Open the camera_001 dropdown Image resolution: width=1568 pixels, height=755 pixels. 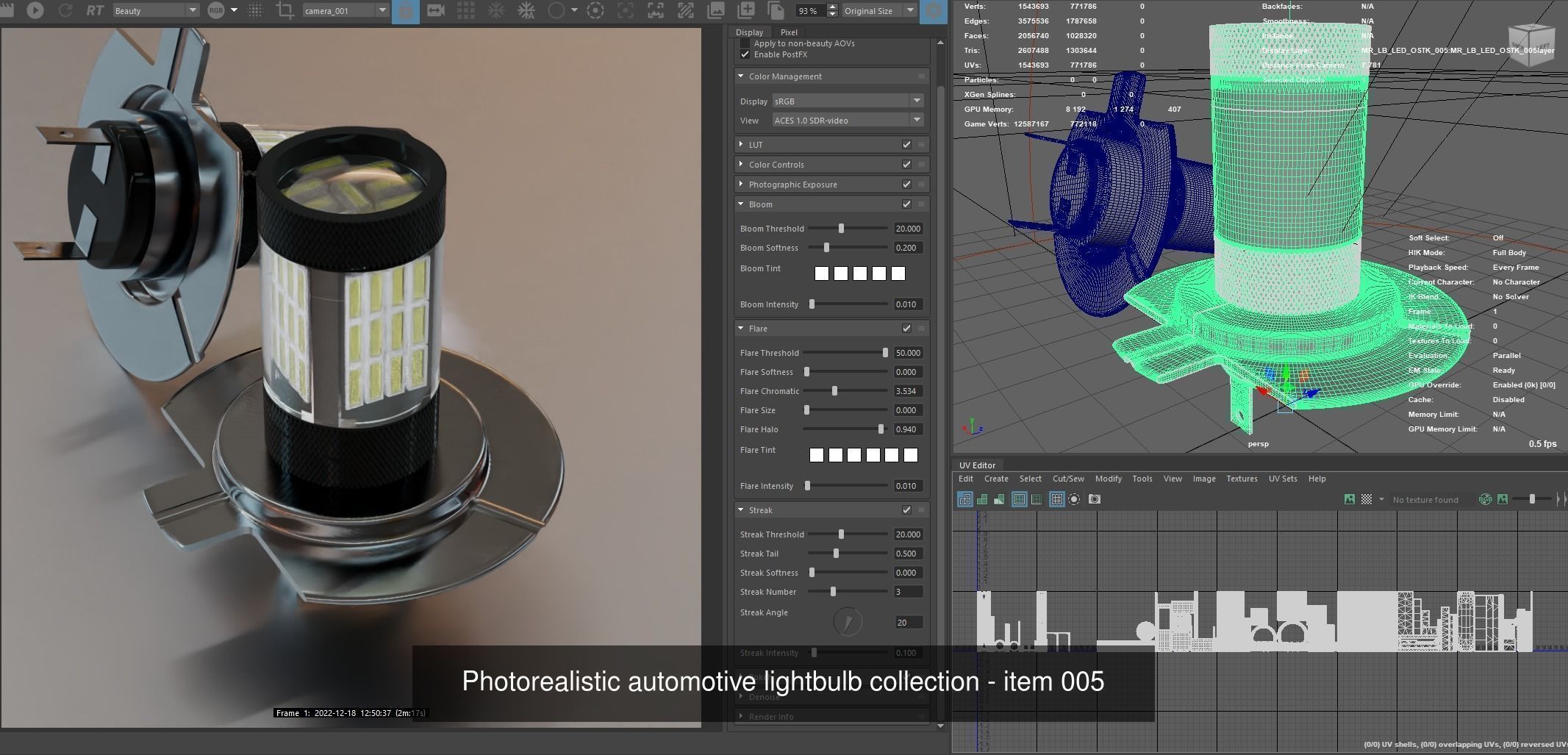(x=346, y=10)
